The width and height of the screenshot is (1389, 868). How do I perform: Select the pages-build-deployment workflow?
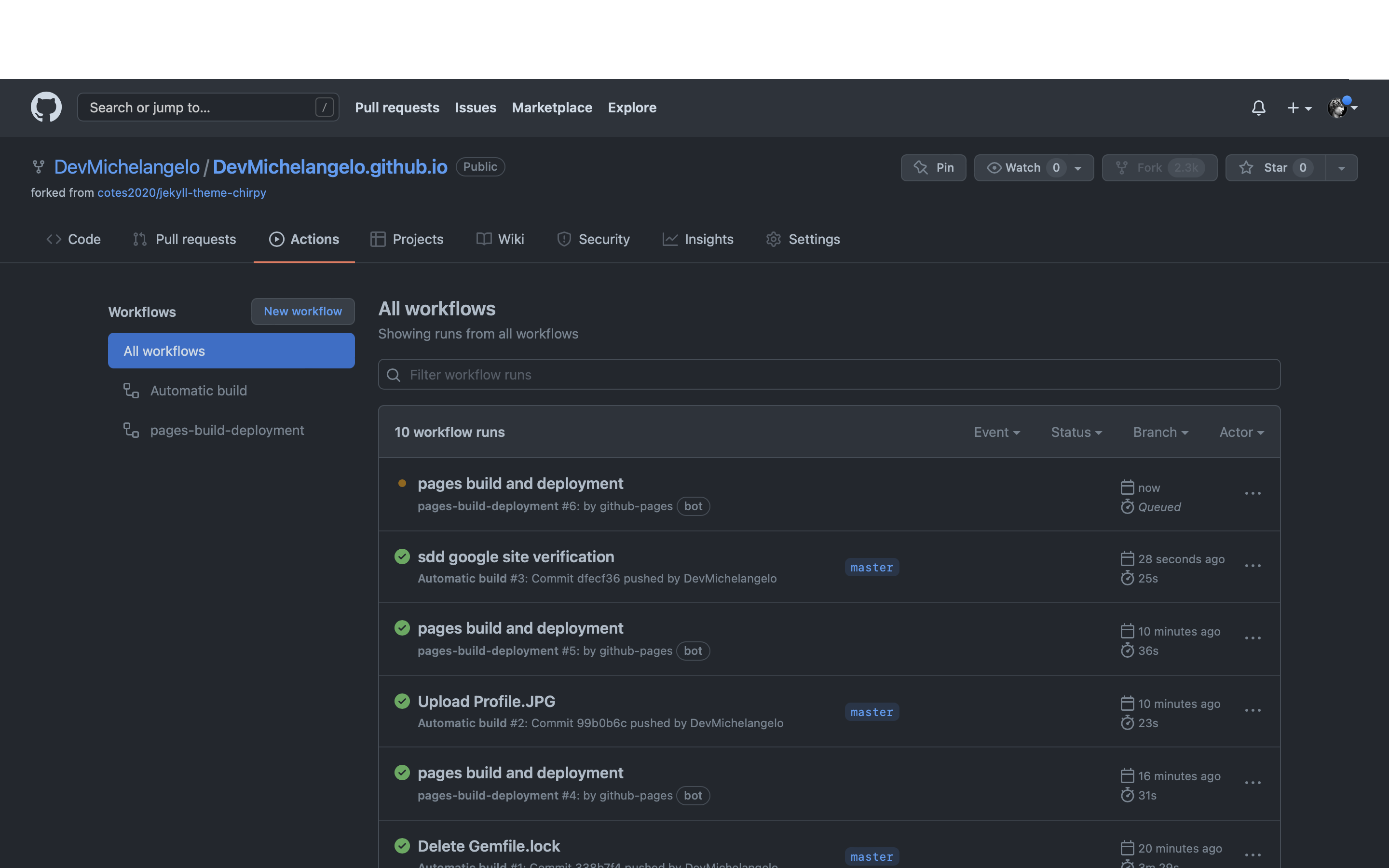click(227, 430)
